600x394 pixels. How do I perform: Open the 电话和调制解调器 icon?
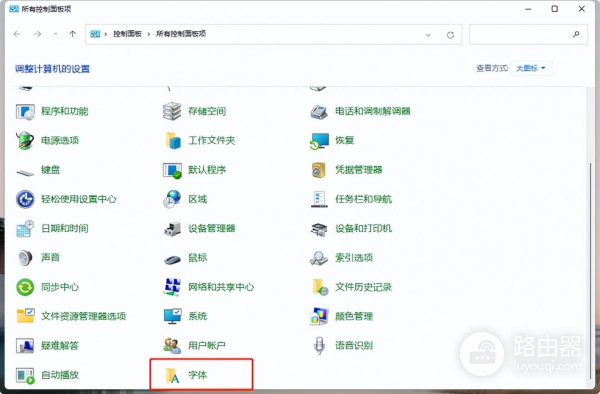(319, 112)
